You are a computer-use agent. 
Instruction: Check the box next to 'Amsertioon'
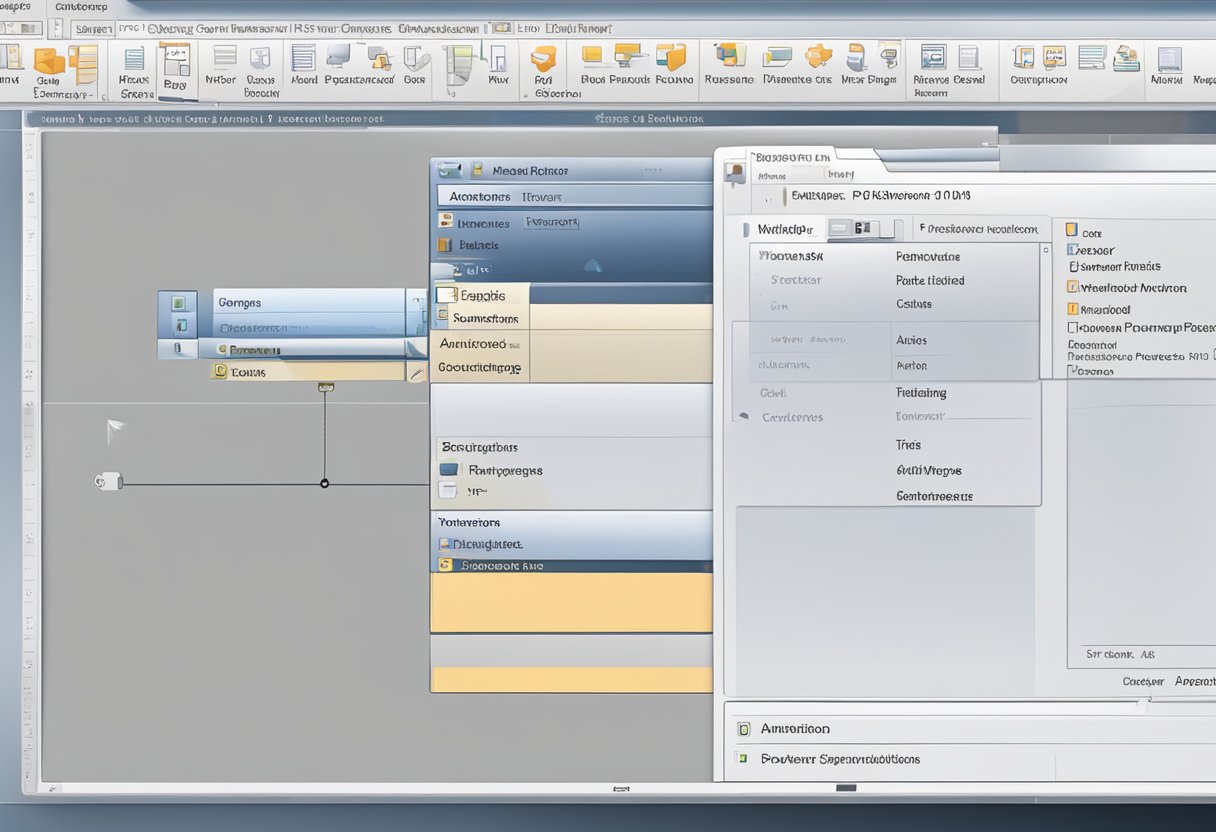[x=743, y=729]
